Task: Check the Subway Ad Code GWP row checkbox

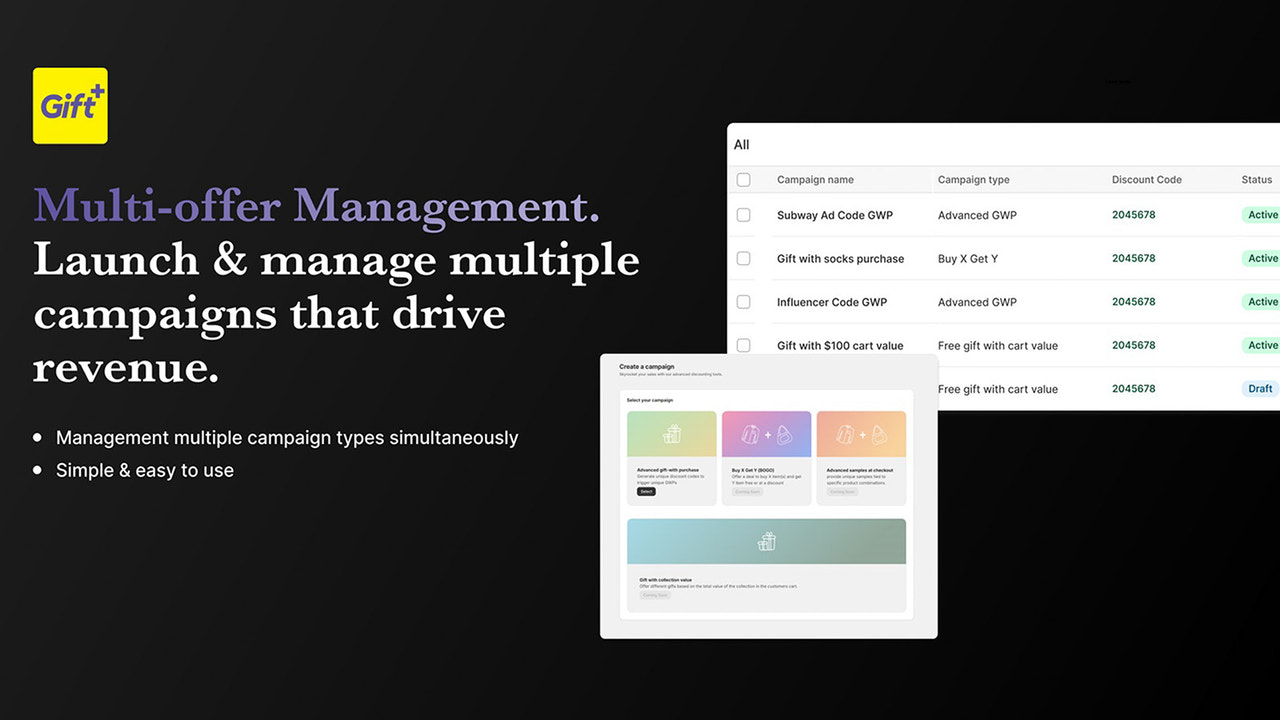Action: pos(743,215)
